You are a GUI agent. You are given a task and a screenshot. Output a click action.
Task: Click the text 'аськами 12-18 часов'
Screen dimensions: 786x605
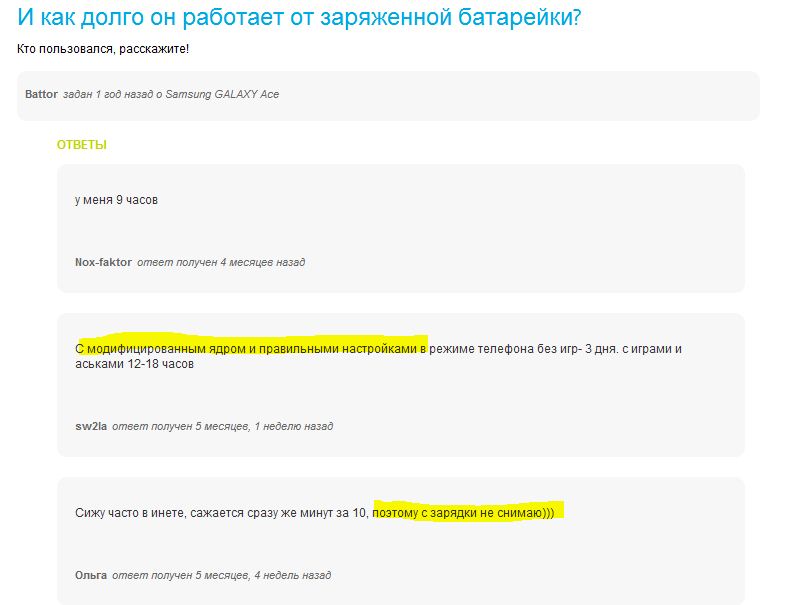pos(134,364)
